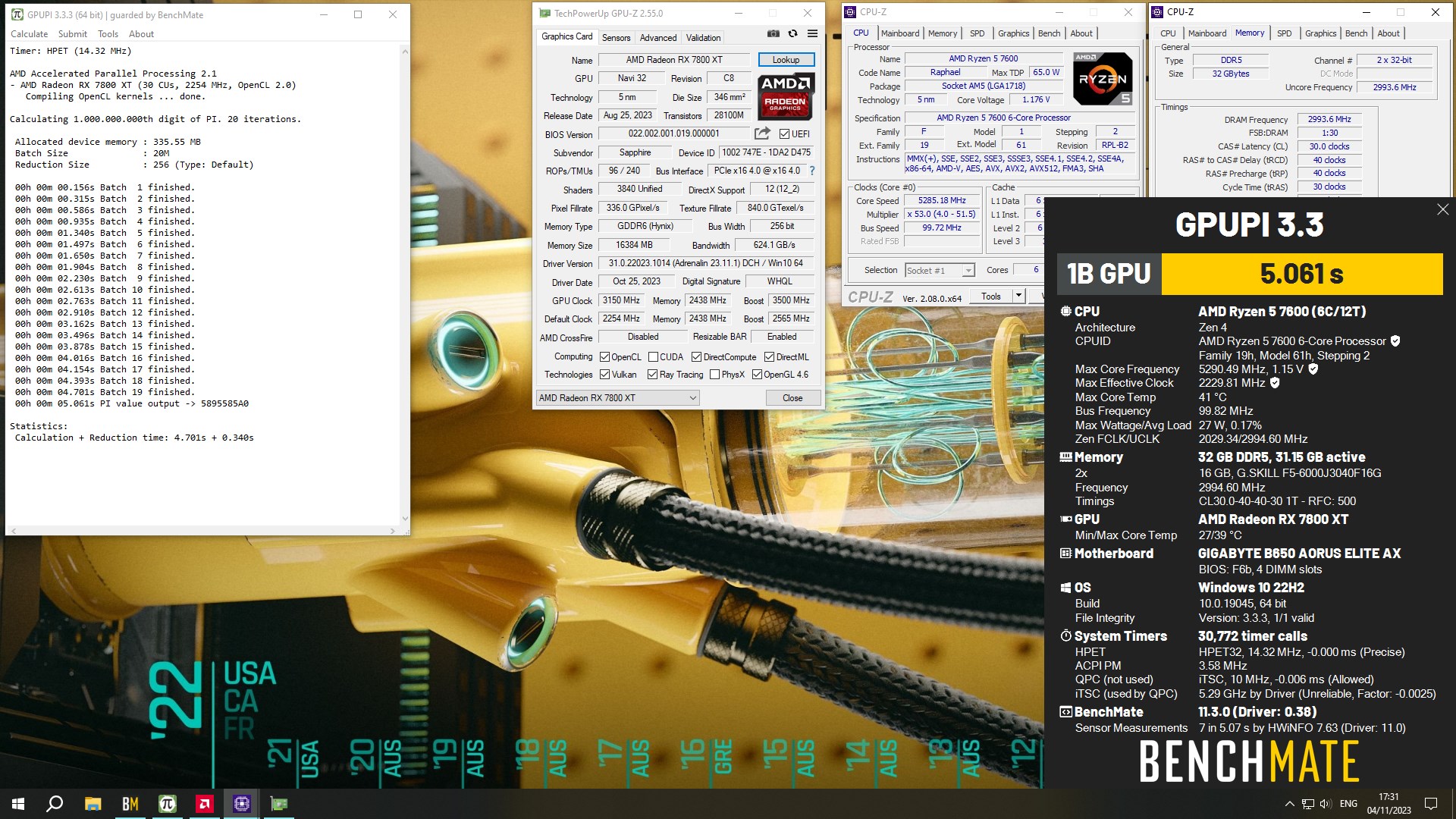Switch to the Sensors tab in GPU-Z
Viewport: 1456px width, 819px height.
click(616, 38)
